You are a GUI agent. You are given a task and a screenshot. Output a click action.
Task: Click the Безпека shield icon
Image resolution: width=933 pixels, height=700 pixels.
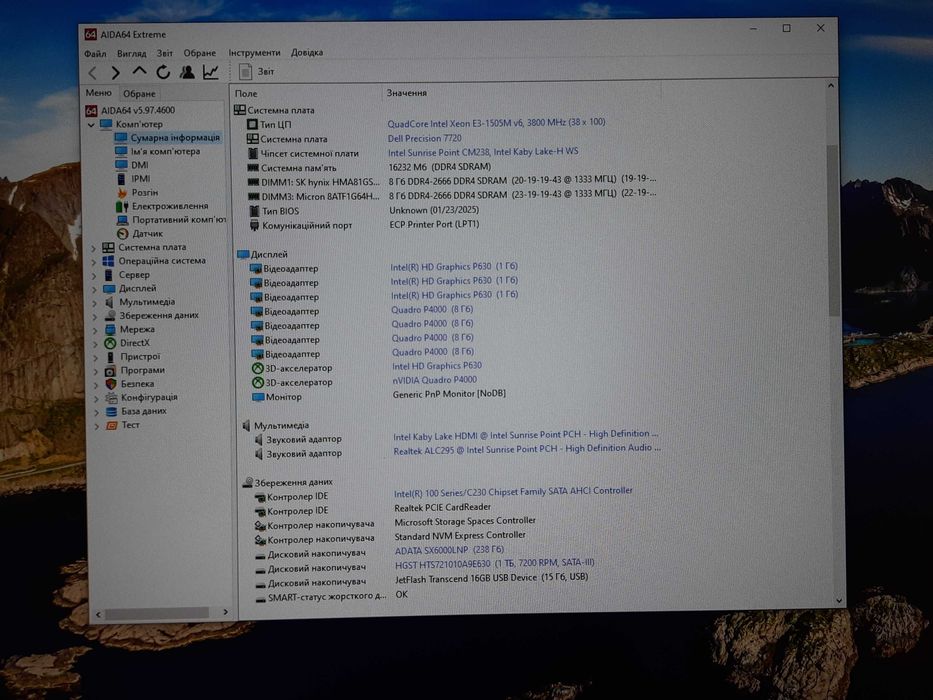click(111, 385)
